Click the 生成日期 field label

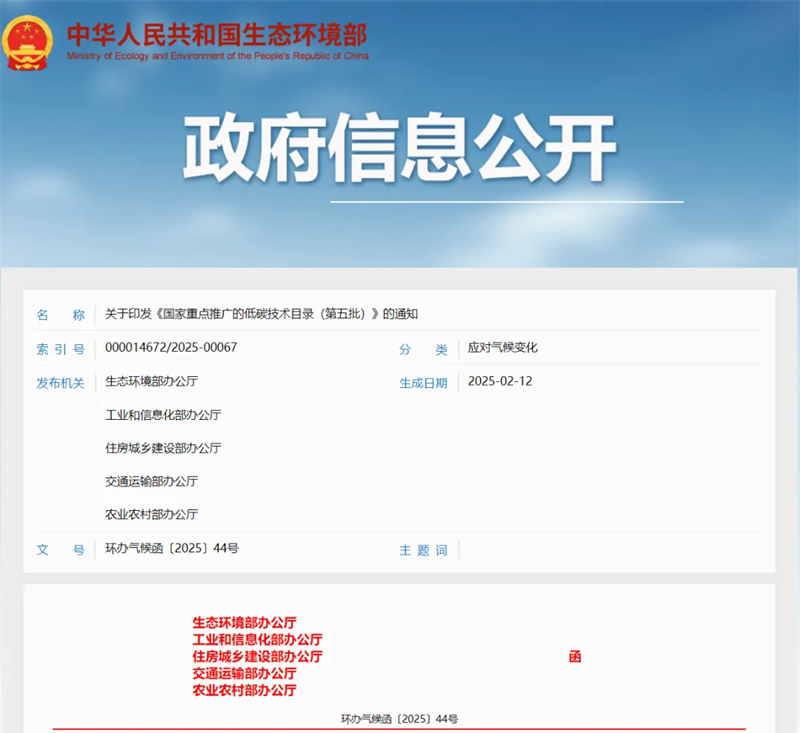pyautogui.click(x=423, y=383)
